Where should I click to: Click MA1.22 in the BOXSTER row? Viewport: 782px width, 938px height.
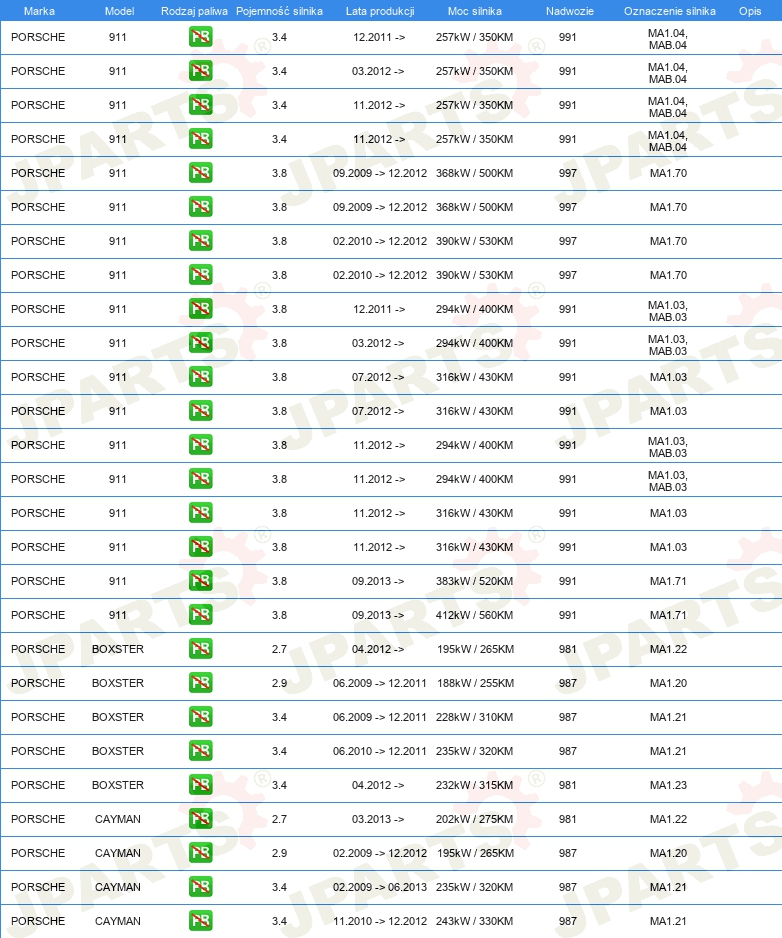[x=668, y=649]
